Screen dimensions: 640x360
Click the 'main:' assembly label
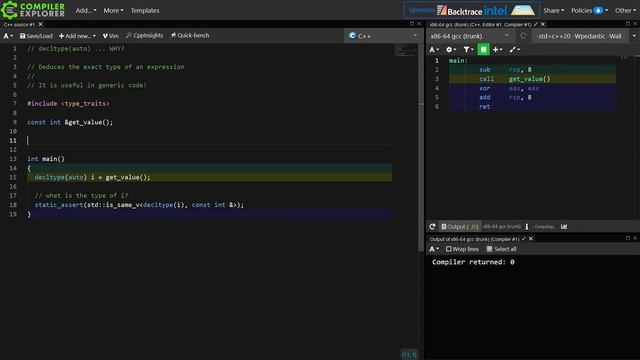[458, 60]
